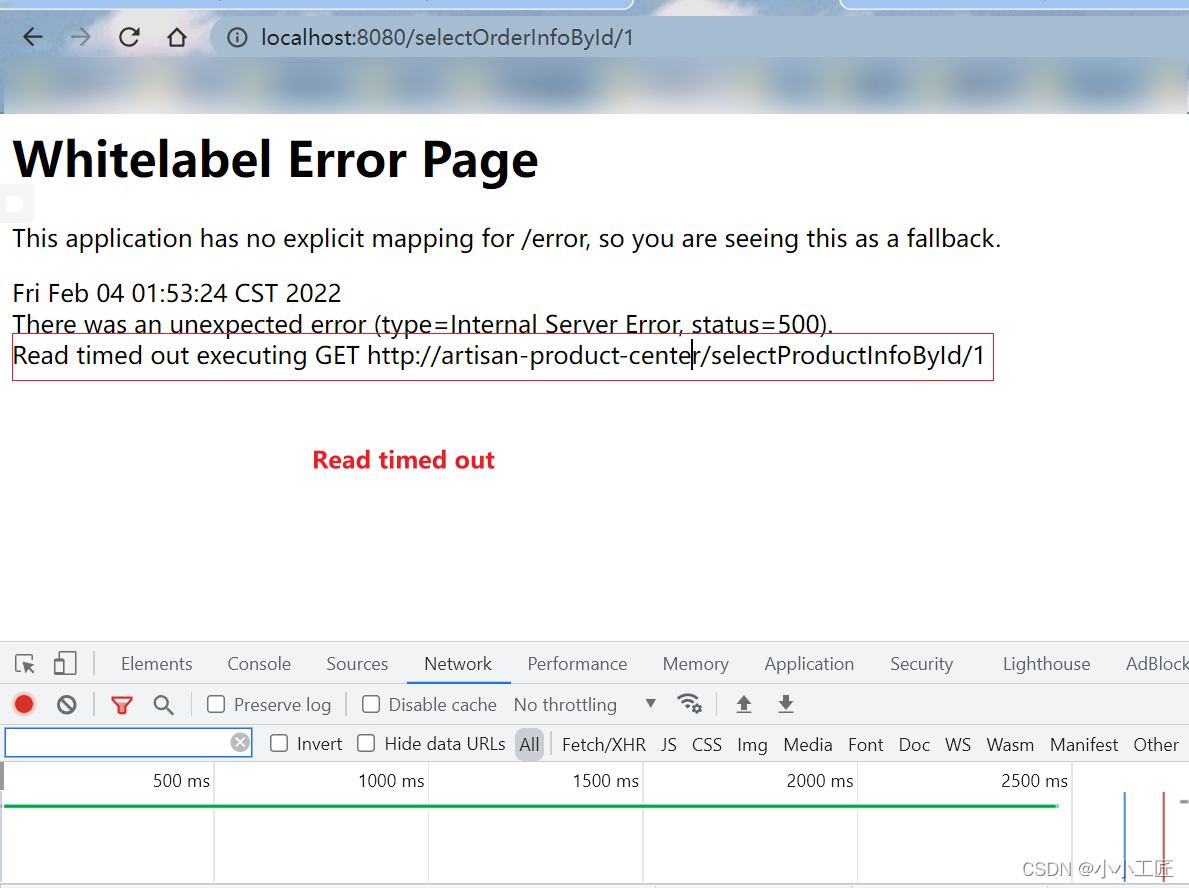Screen dimensions: 1189x888
Task: Tick the Invert filter checkbox
Action: pos(280,744)
